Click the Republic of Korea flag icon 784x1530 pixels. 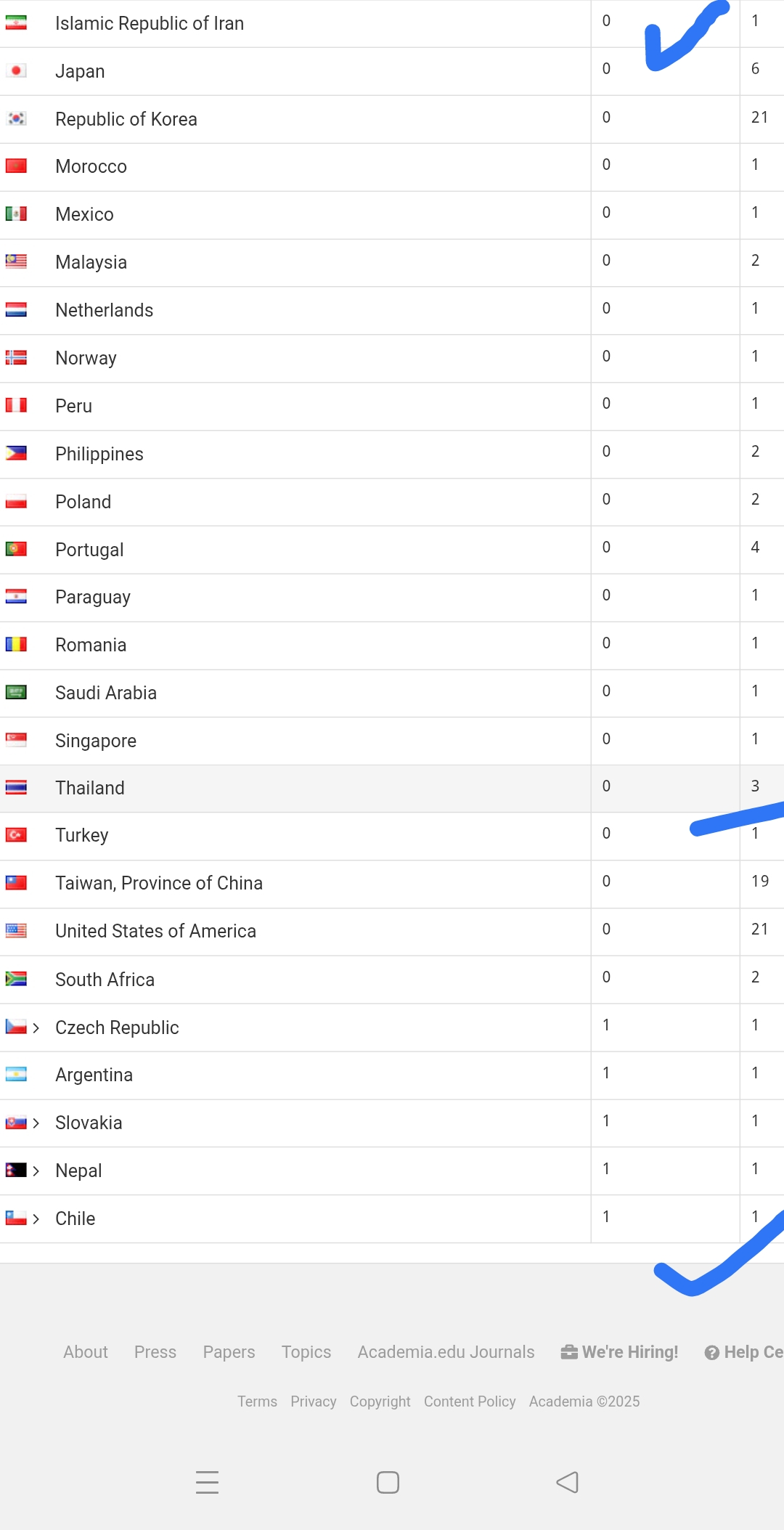(x=16, y=118)
